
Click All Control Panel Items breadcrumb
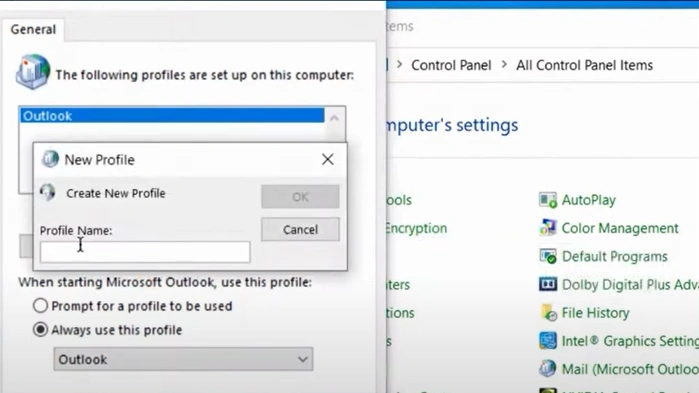(x=584, y=65)
